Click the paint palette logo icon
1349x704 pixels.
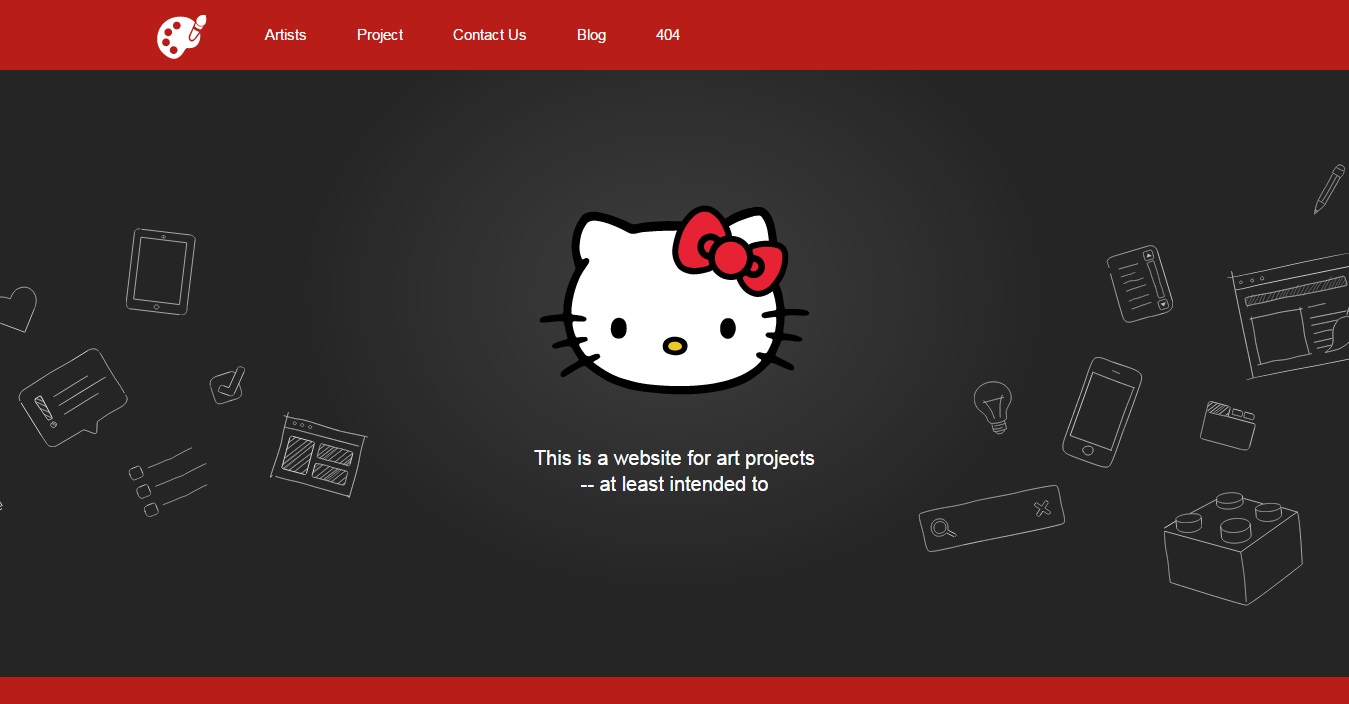coord(181,36)
